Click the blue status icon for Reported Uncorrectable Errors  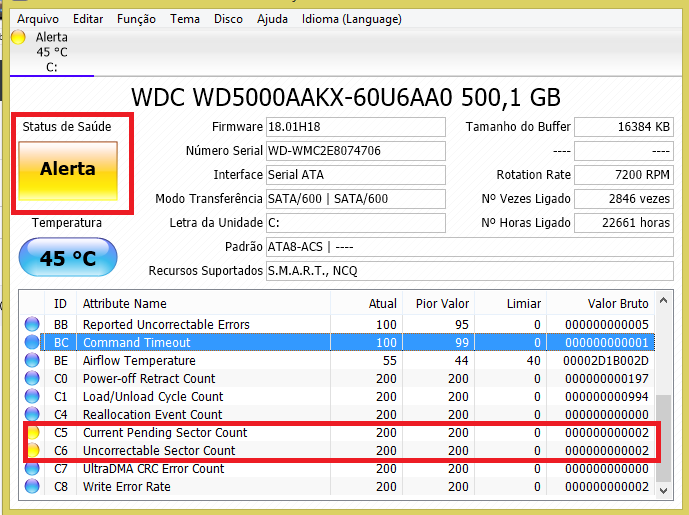click(x=32, y=325)
